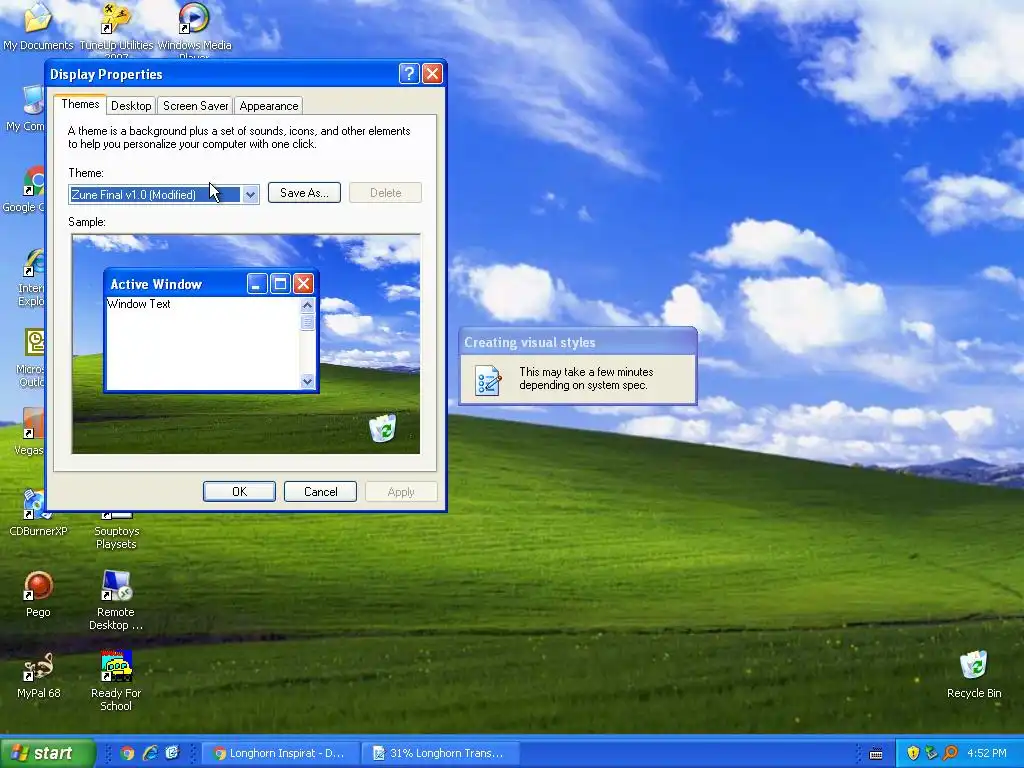Click the security shield tray icon

click(913, 753)
